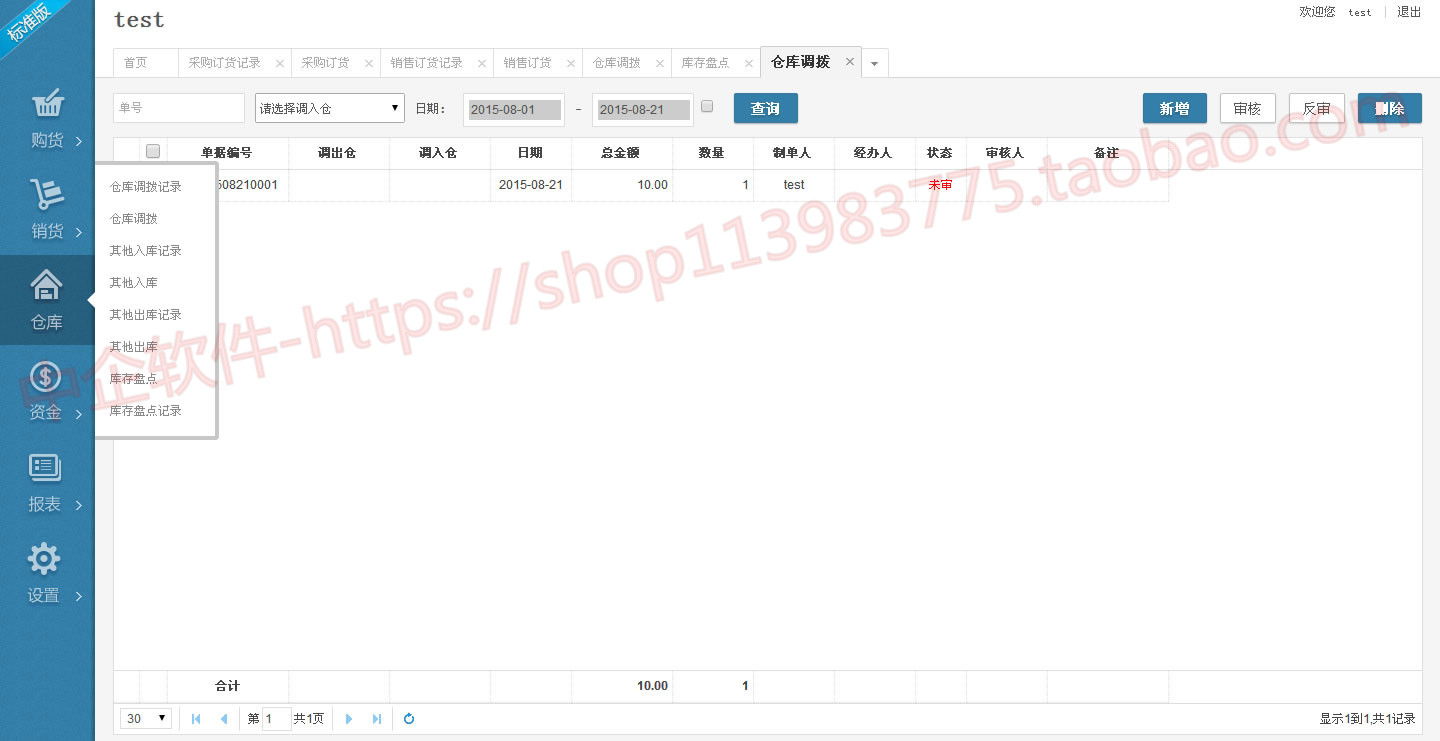Expand the 设置 menu chevron

pos(79,596)
